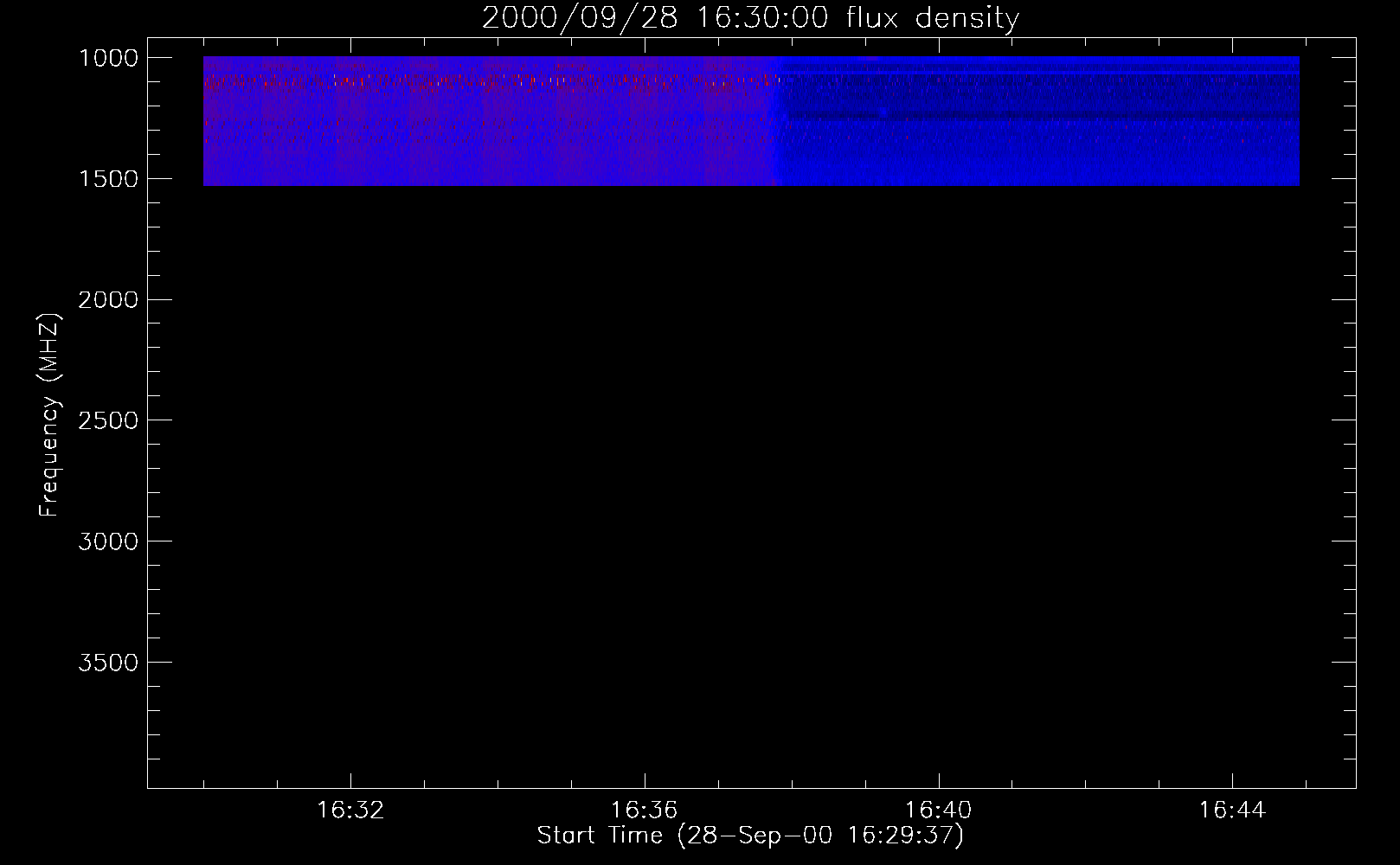1400x865 pixels.
Task: Click the blue-red spectrogram data band
Action: 751,121
